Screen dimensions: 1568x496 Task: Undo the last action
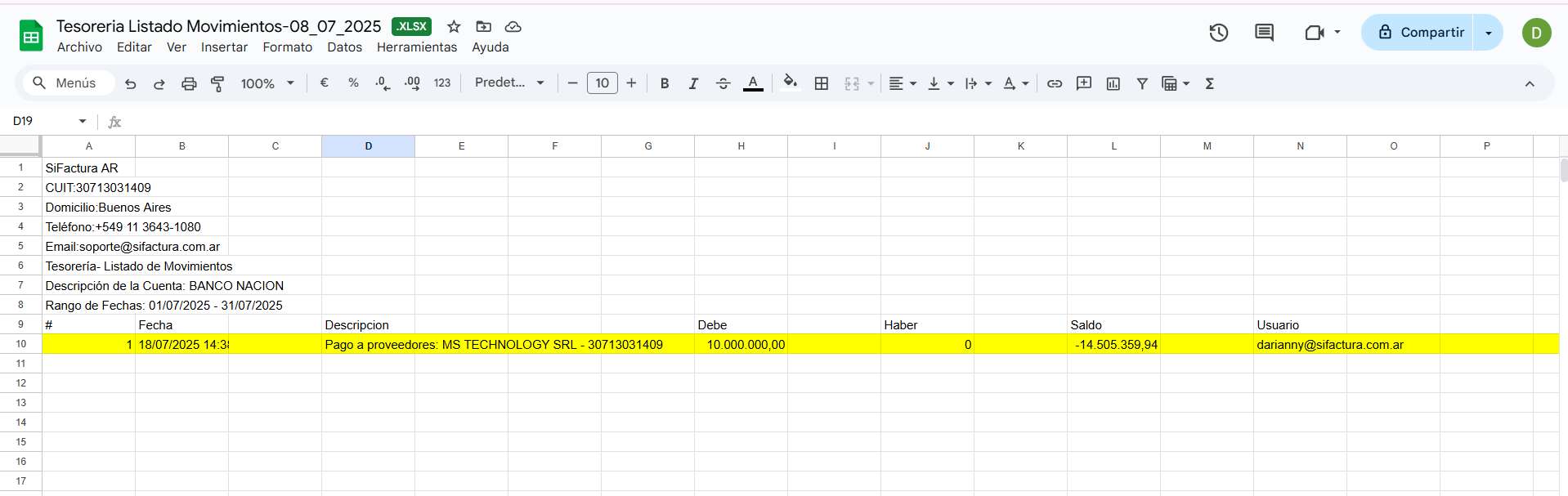(x=131, y=83)
